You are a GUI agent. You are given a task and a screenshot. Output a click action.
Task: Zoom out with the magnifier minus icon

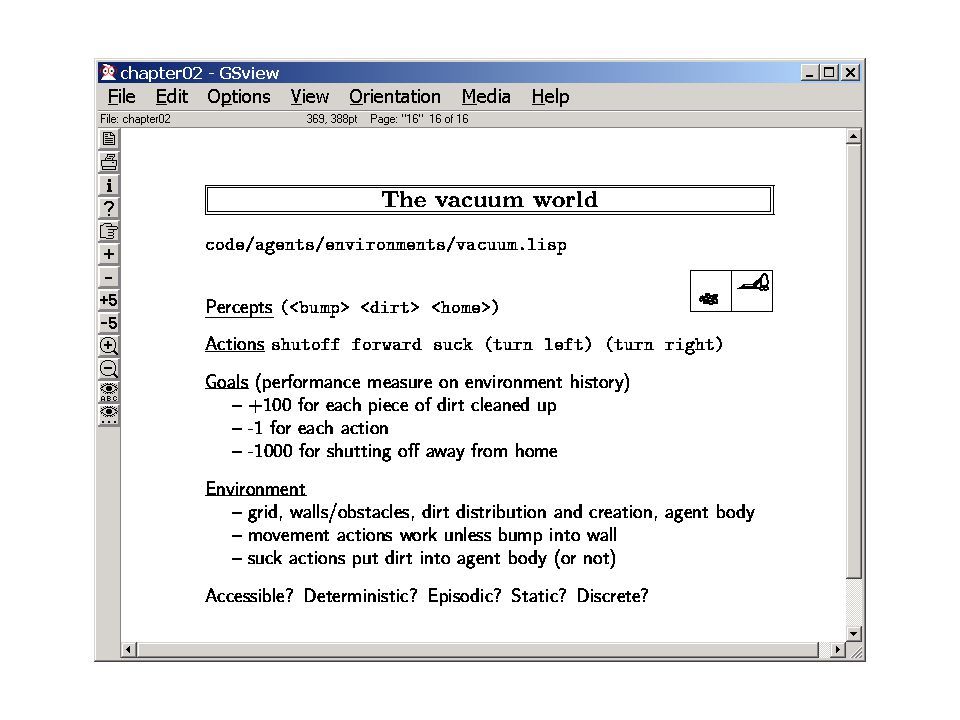tap(109, 369)
